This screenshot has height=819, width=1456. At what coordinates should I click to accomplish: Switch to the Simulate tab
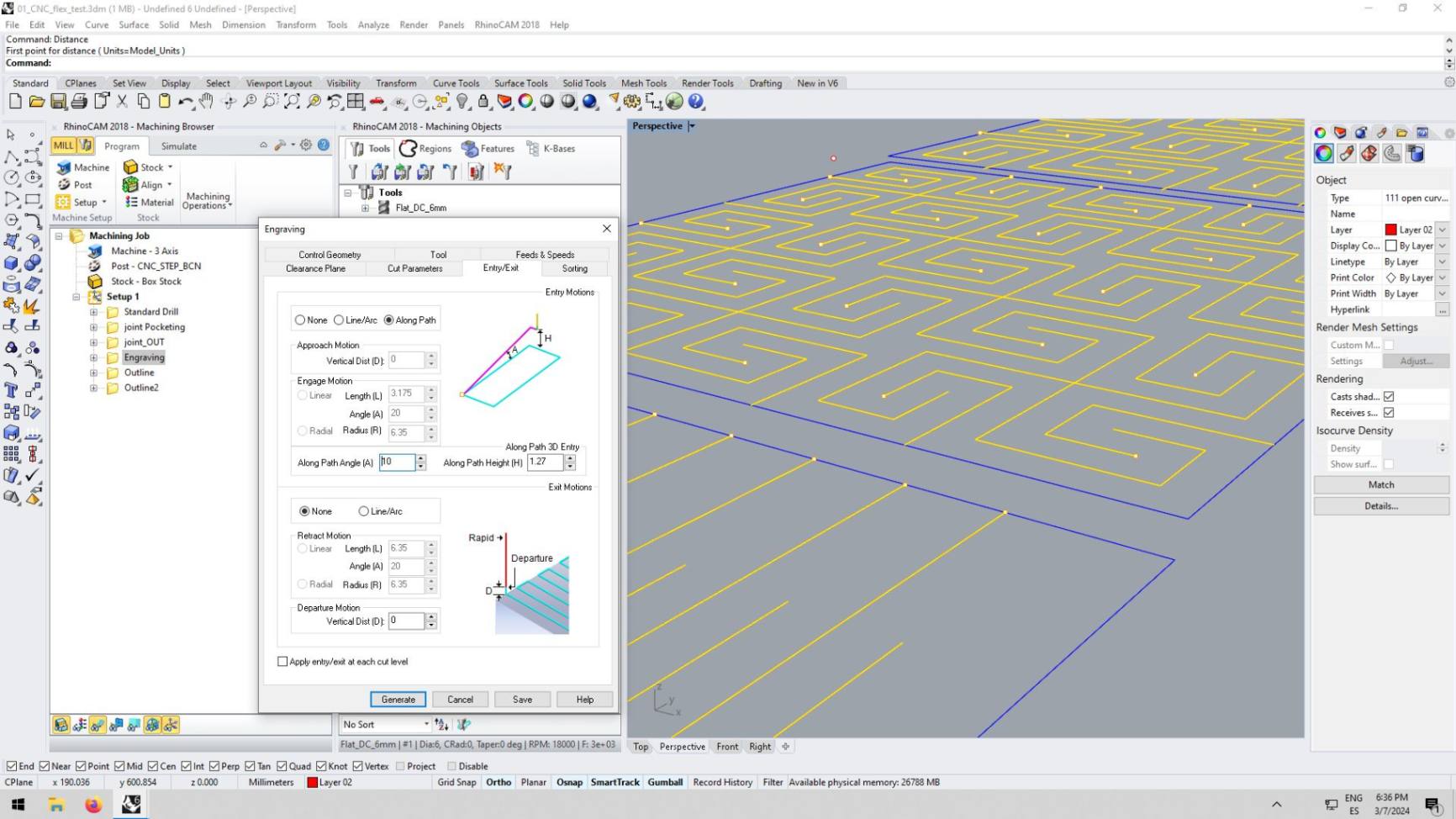point(179,146)
